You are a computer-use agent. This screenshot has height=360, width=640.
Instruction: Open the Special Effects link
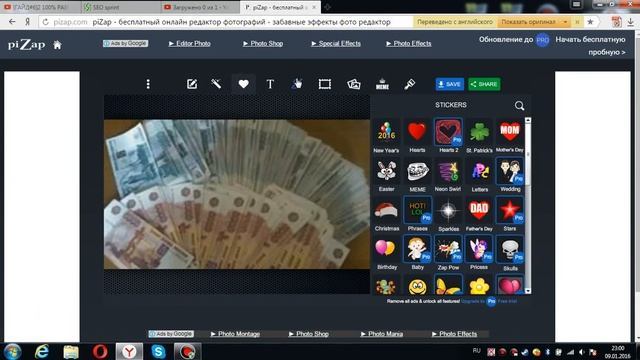point(336,43)
